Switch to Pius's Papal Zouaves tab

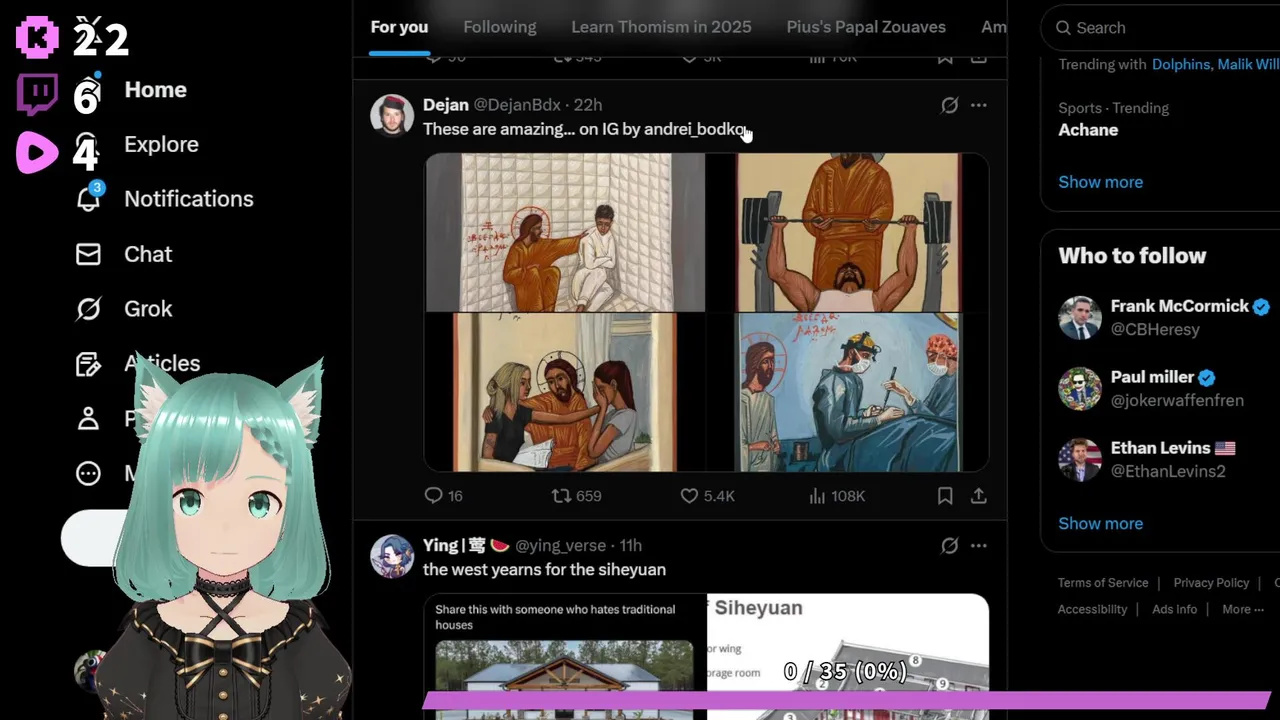coord(866,27)
